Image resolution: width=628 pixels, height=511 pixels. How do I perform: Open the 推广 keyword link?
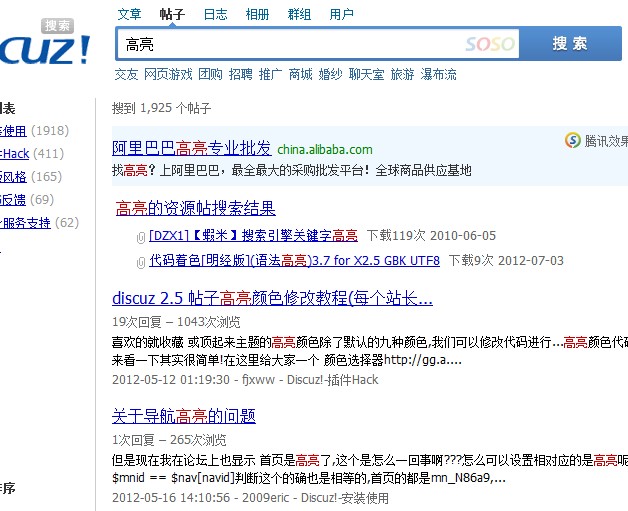tap(271, 74)
